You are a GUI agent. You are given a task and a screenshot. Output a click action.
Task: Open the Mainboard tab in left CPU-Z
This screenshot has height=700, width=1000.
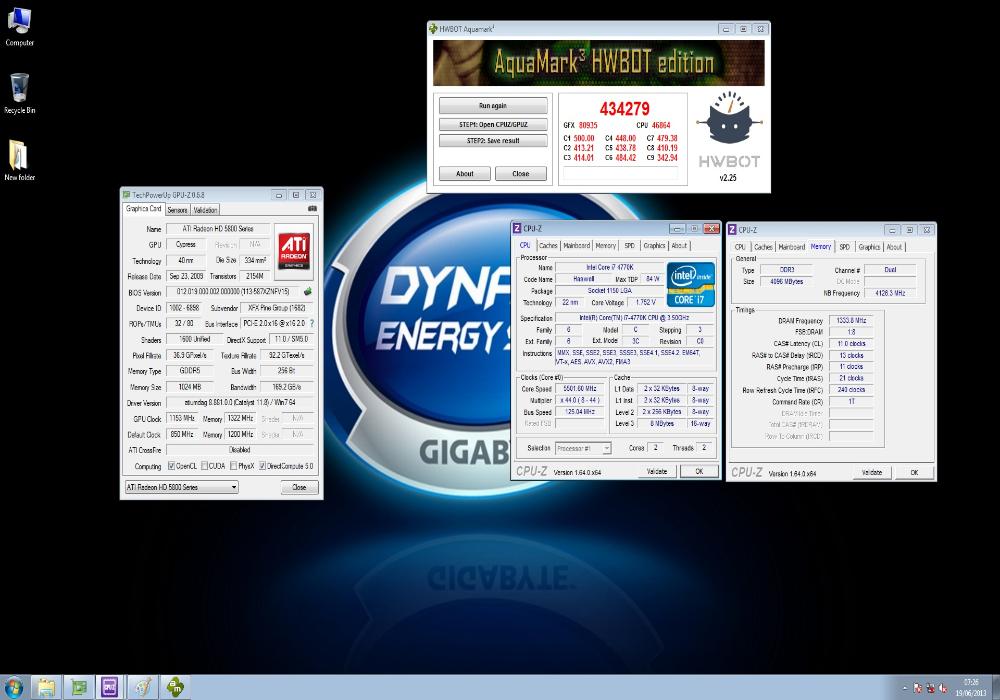coord(577,245)
